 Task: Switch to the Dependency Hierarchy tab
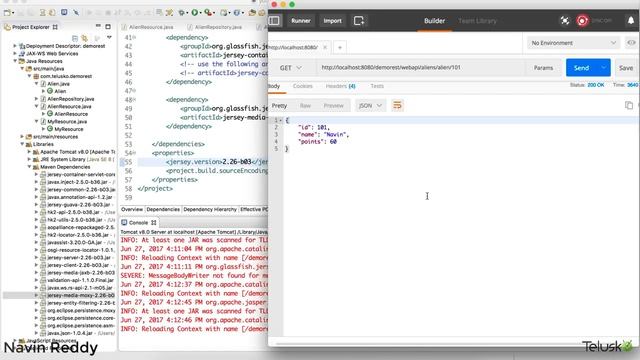pos(210,209)
